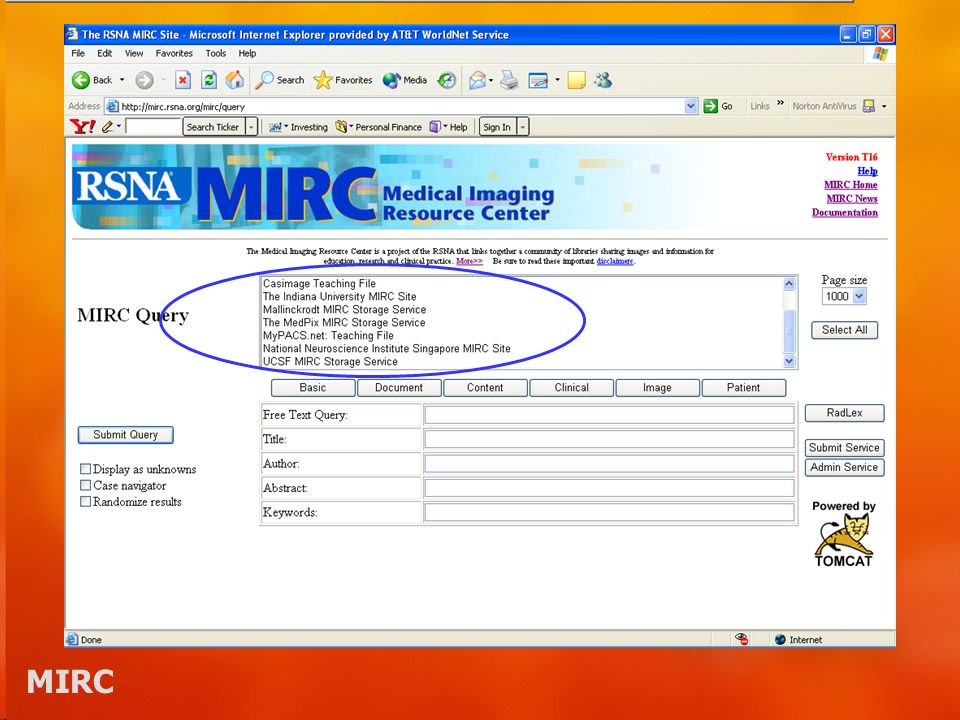Screen dimensions: 960x720
Task: Open the Norton AntiVirus dropdown arrow
Action: click(x=884, y=107)
